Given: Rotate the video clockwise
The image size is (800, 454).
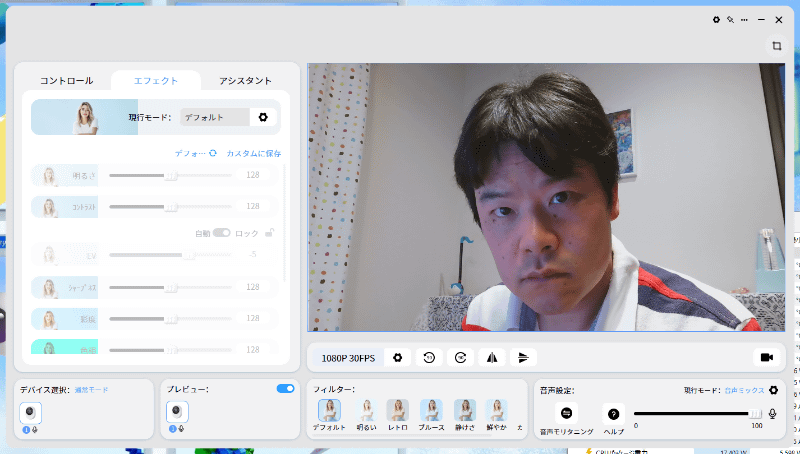Looking at the screenshot, I should coord(460,358).
